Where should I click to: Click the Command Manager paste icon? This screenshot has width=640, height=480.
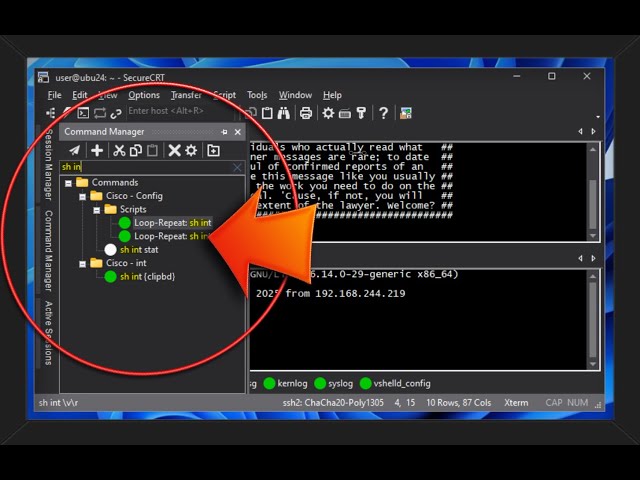[152, 151]
